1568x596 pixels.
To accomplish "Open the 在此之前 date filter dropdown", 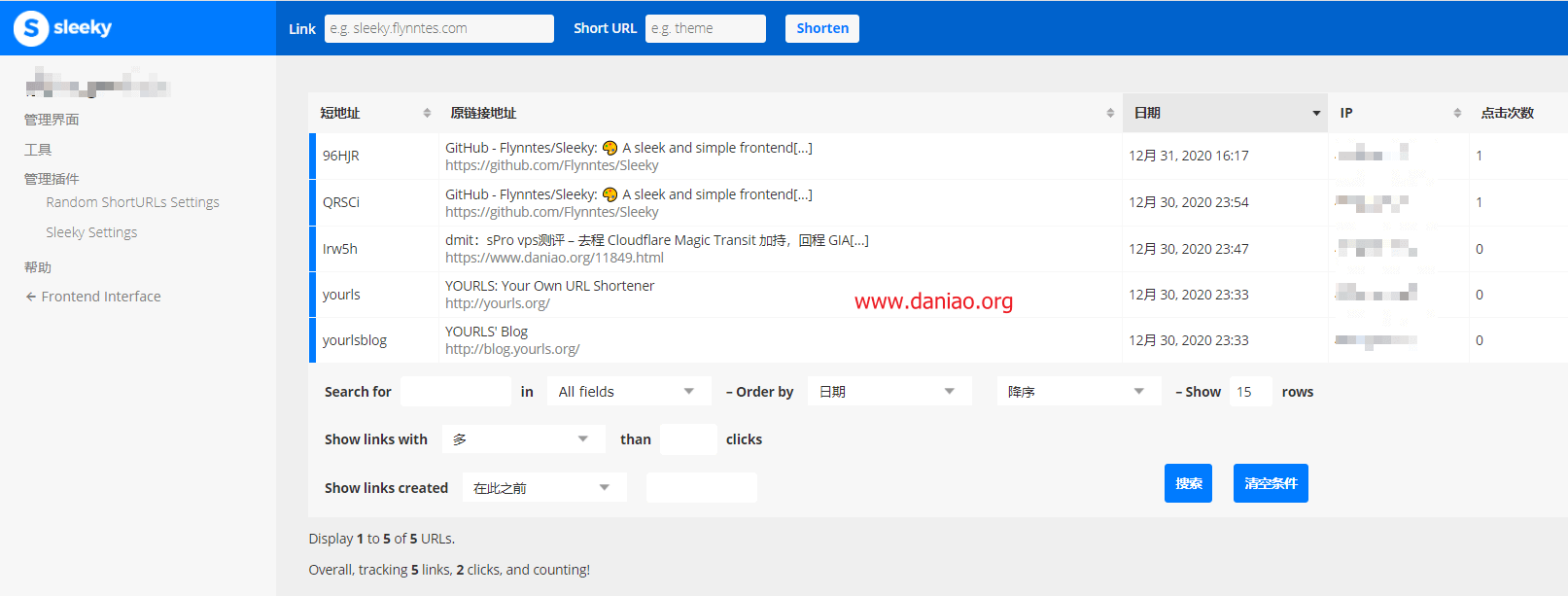I will pos(544,487).
